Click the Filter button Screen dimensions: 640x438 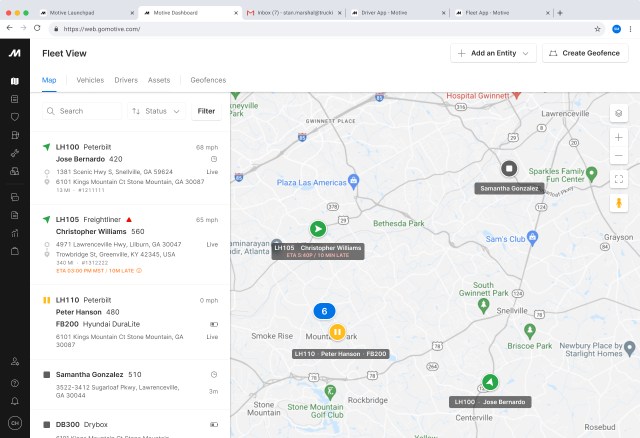click(206, 111)
